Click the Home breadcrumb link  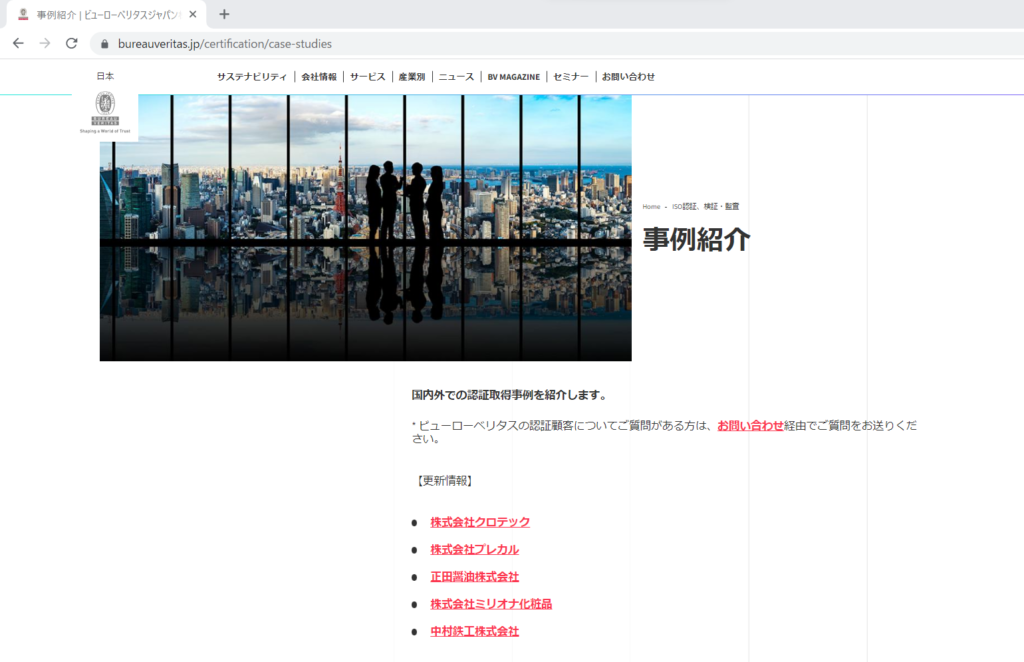[x=651, y=207]
